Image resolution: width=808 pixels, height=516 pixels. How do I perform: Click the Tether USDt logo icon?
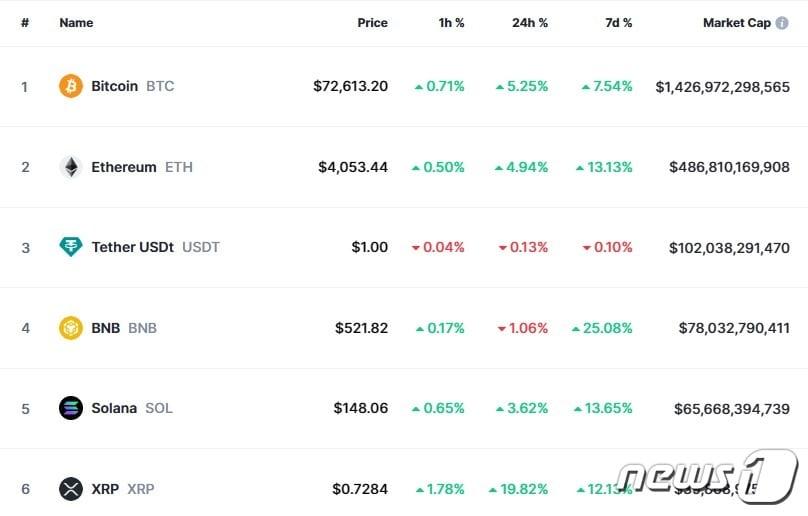[70, 247]
